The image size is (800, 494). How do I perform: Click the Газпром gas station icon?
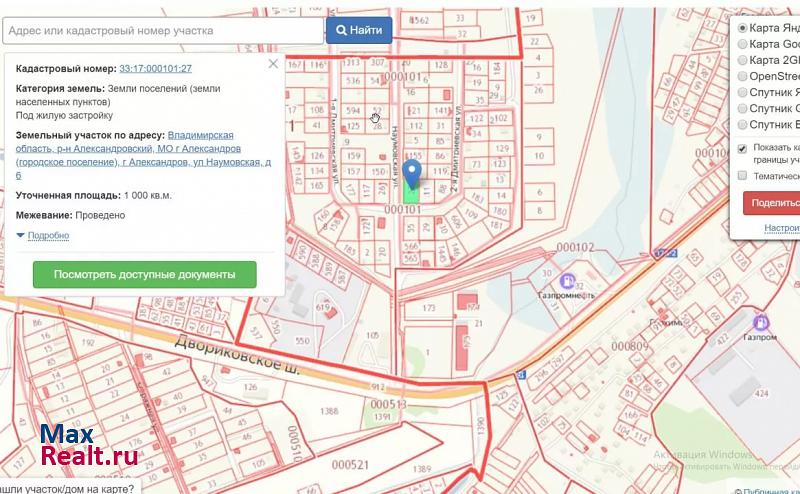(x=760, y=322)
